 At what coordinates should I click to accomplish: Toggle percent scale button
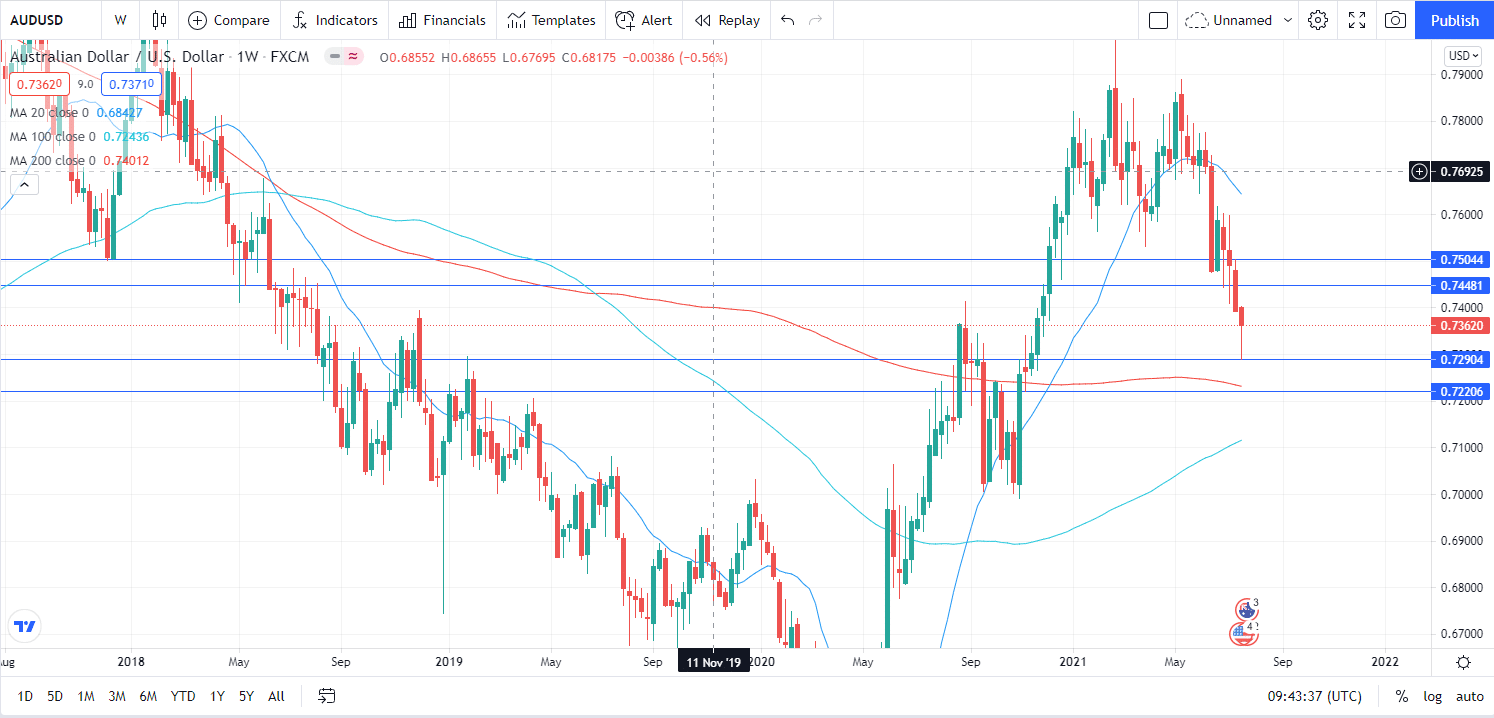point(1402,696)
